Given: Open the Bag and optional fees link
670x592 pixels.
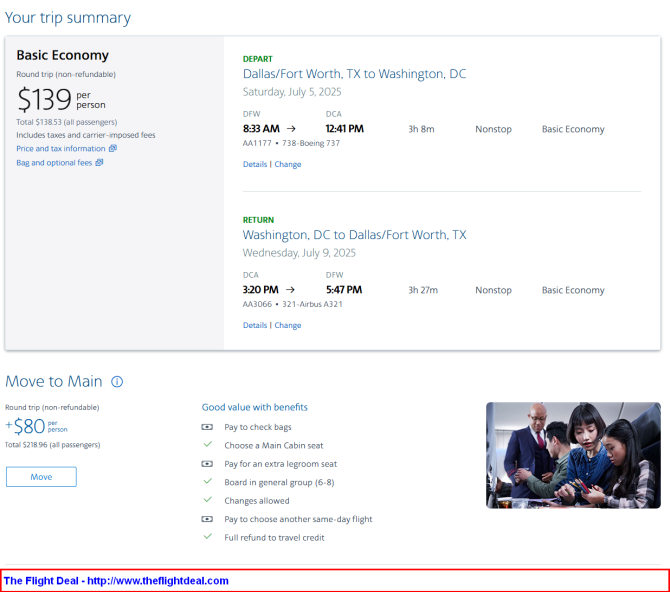Looking at the screenshot, I should 54,163.
